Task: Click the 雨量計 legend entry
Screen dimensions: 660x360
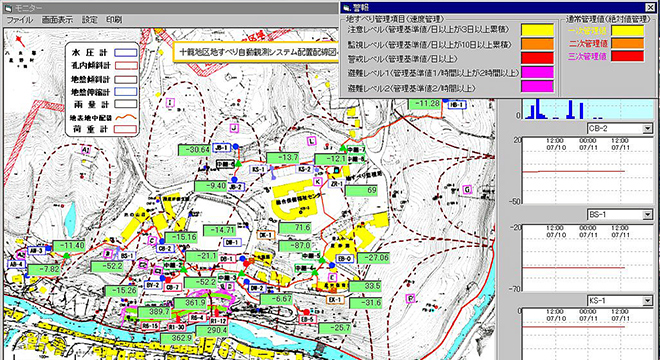Action: click(104, 104)
